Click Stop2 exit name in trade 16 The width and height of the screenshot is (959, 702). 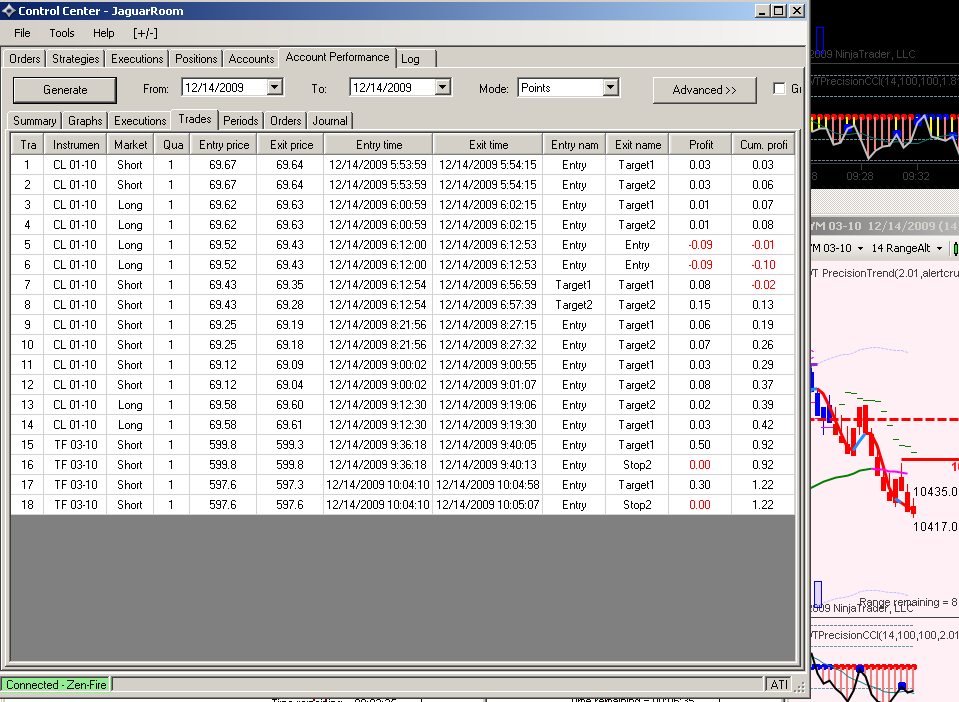coord(637,465)
